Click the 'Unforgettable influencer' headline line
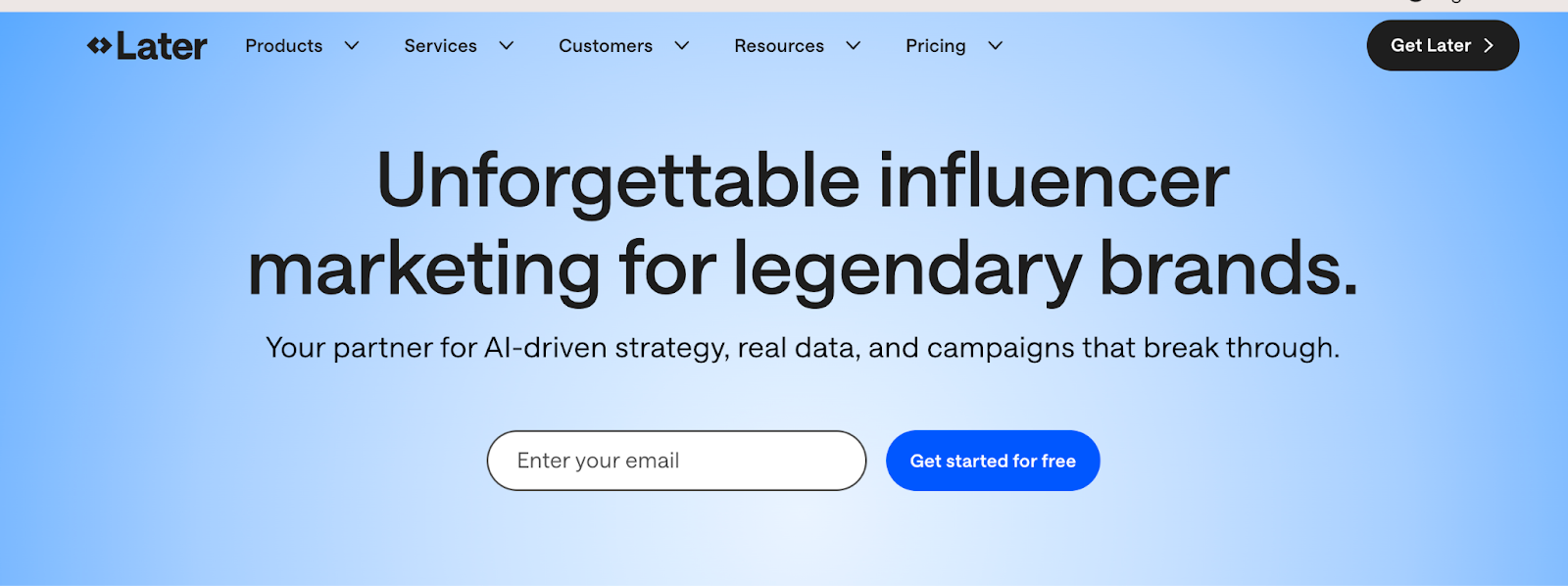Screen dimensions: 1568x586 [x=803, y=181]
